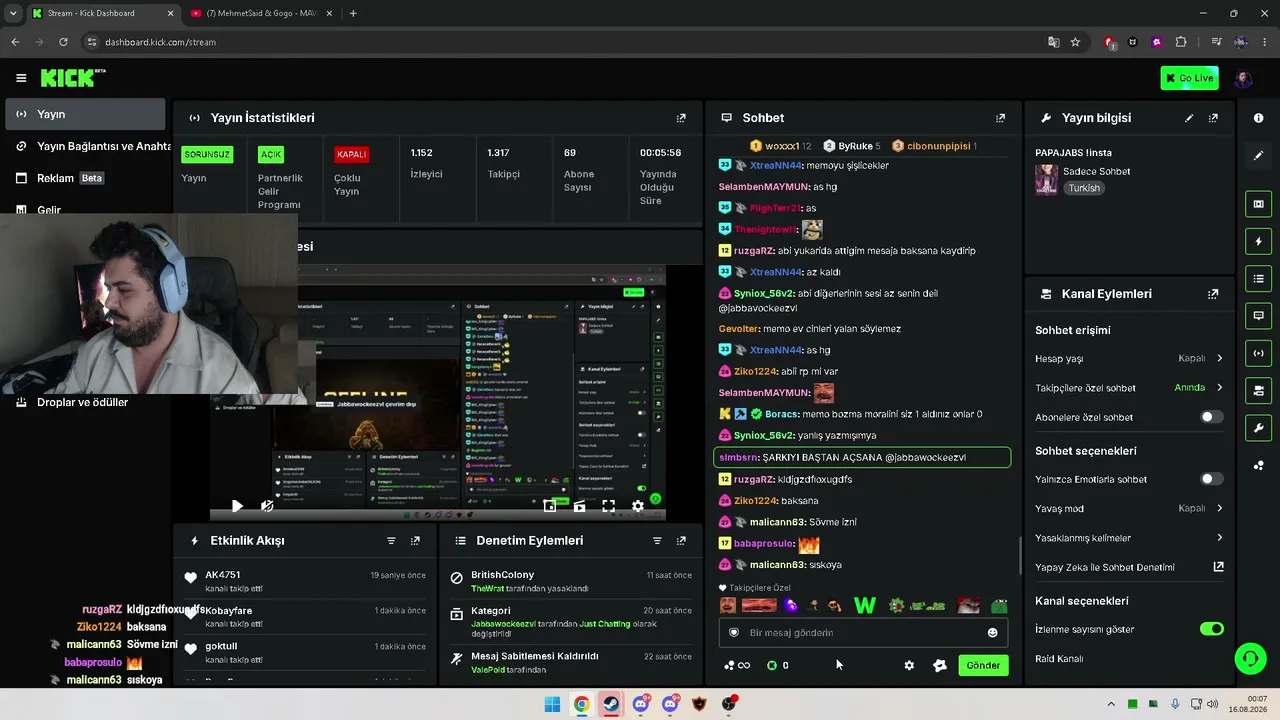
Task: Enter fullscreen on stream preview
Action: coord(608,507)
